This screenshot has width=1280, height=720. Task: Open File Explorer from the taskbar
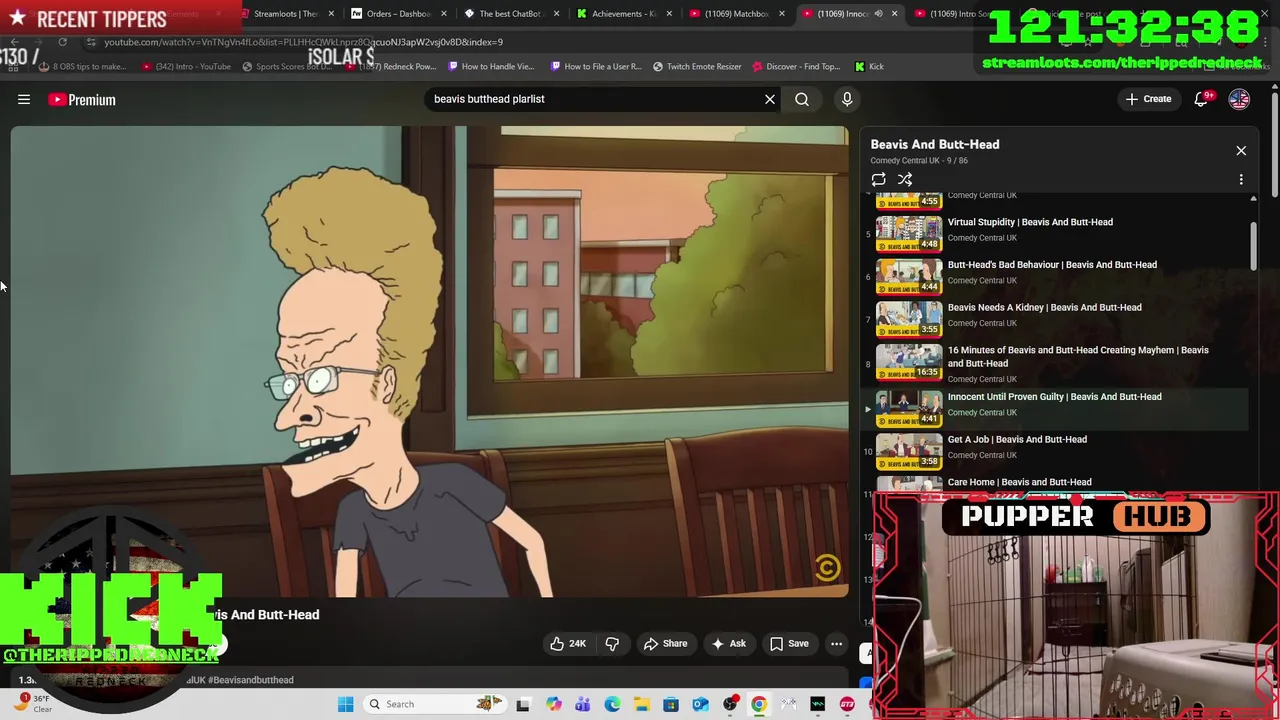pyautogui.click(x=641, y=704)
